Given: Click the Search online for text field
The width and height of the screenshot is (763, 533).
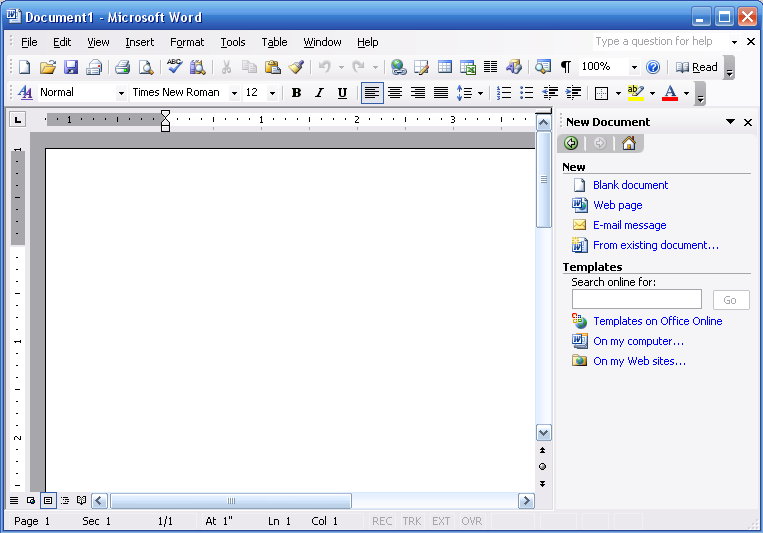Looking at the screenshot, I should pyautogui.click(x=636, y=300).
